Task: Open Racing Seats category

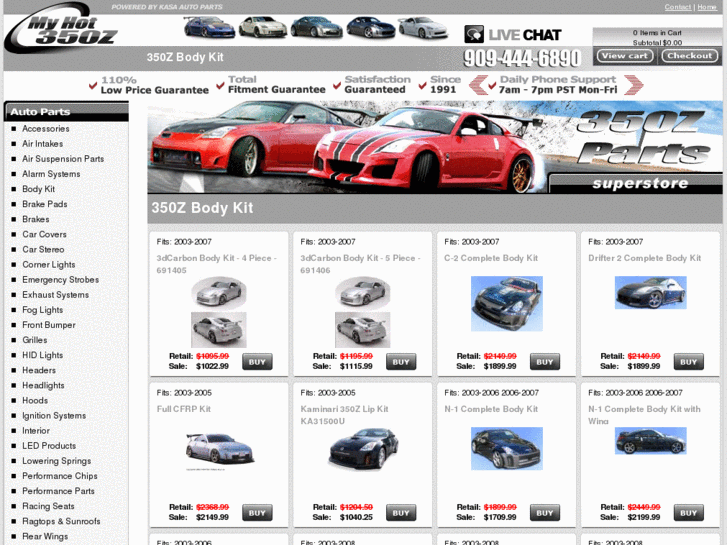Action: pyautogui.click(x=48, y=506)
